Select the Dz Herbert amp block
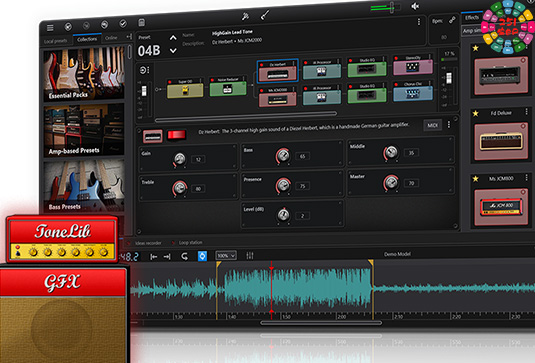This screenshot has height=363, width=535. [277, 71]
